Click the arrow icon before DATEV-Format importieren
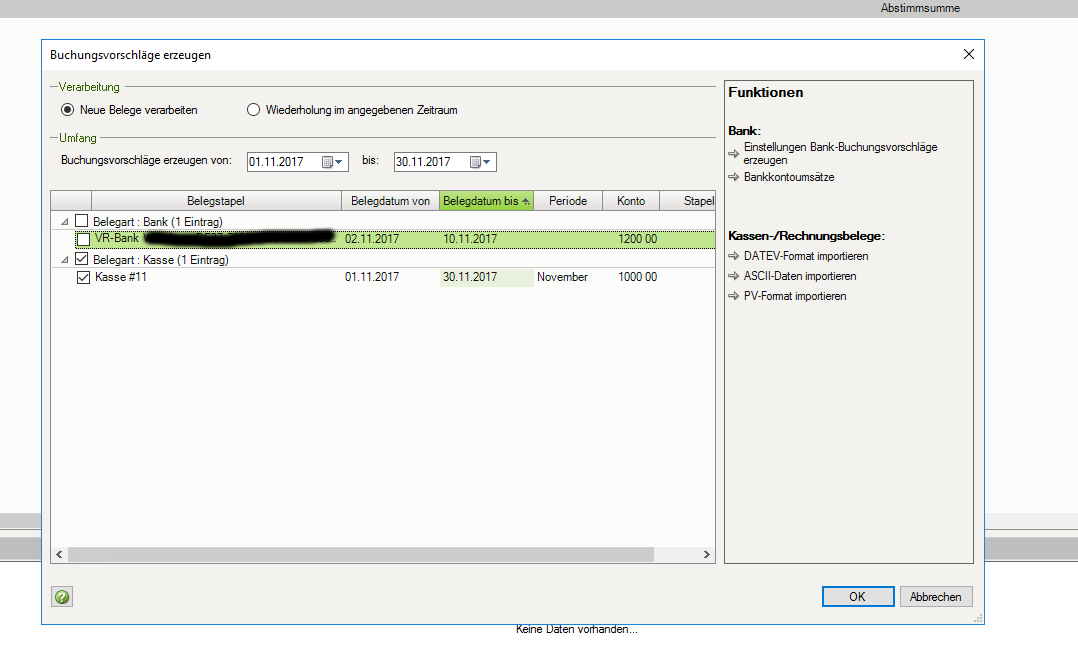 click(734, 256)
